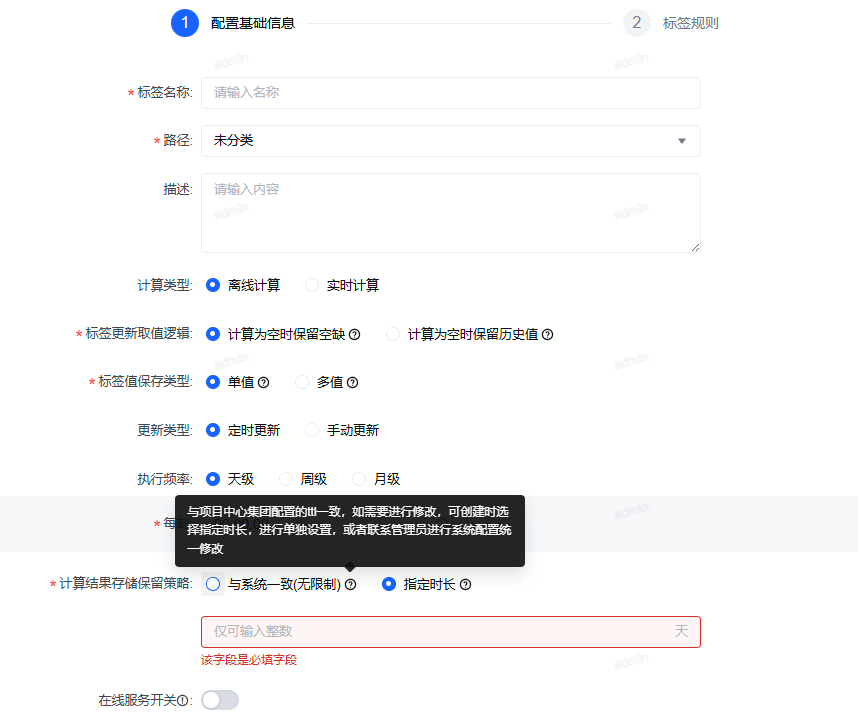Set execution frequency to 天级
The width and height of the screenshot is (858, 719).
tap(213, 479)
